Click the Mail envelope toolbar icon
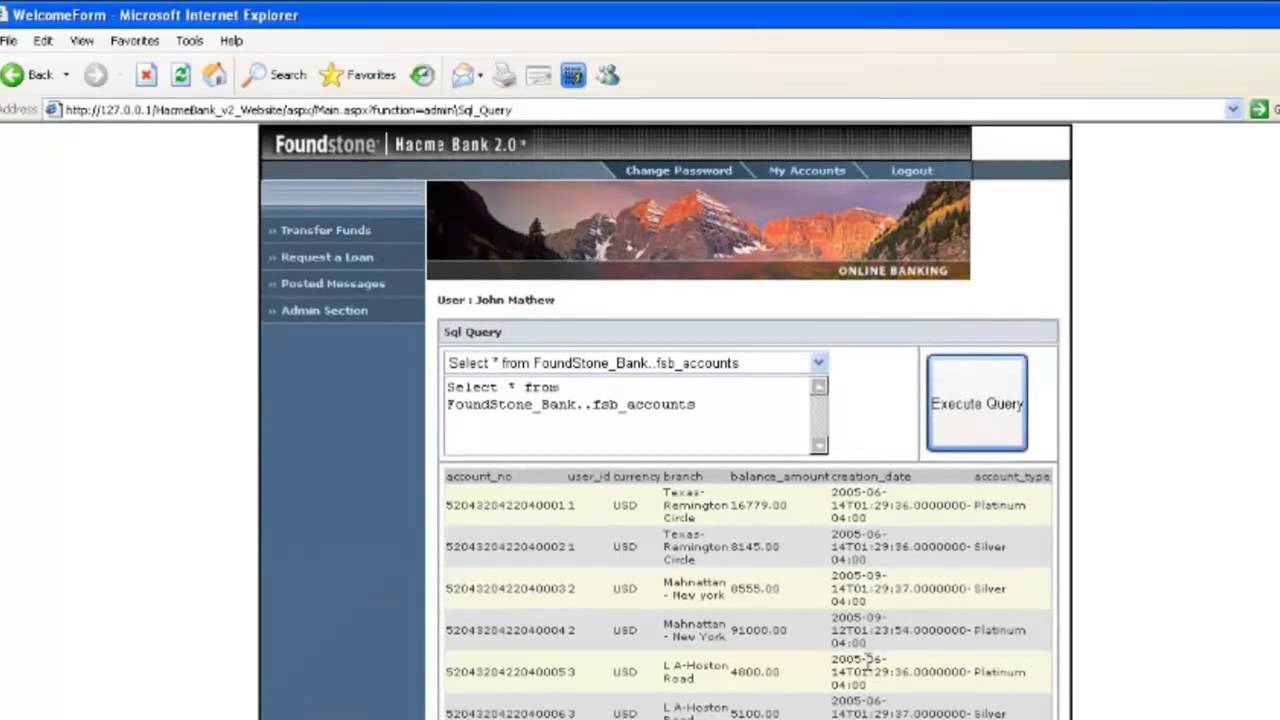This screenshot has width=1280, height=720. [462, 75]
